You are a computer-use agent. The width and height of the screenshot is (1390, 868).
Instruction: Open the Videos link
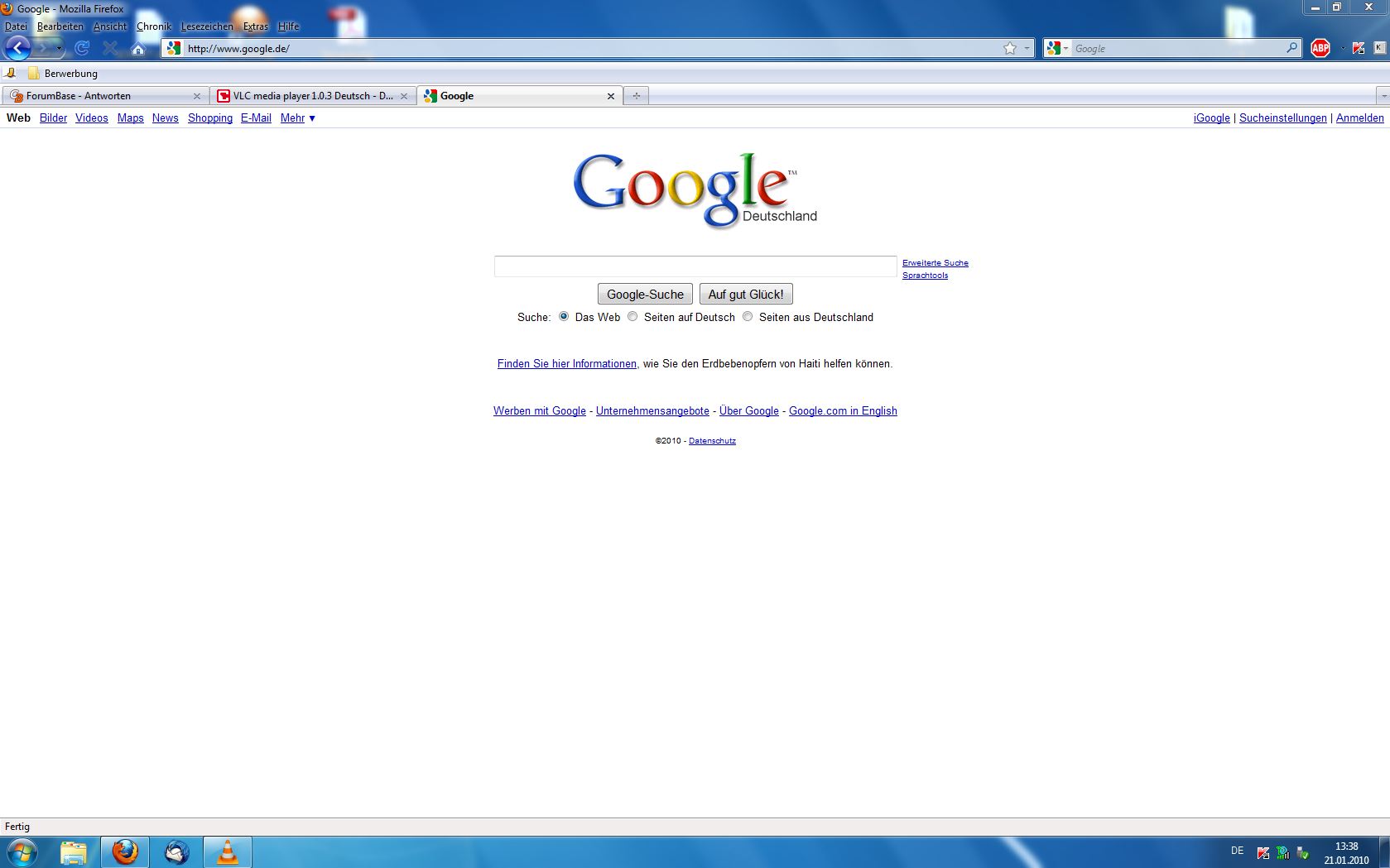tap(92, 118)
